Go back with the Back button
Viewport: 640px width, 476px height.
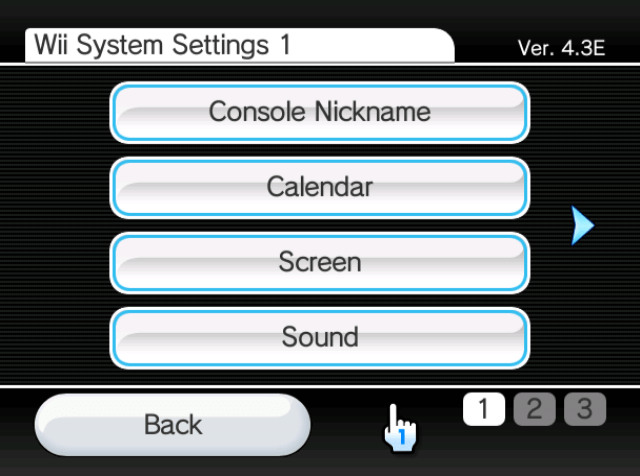173,425
